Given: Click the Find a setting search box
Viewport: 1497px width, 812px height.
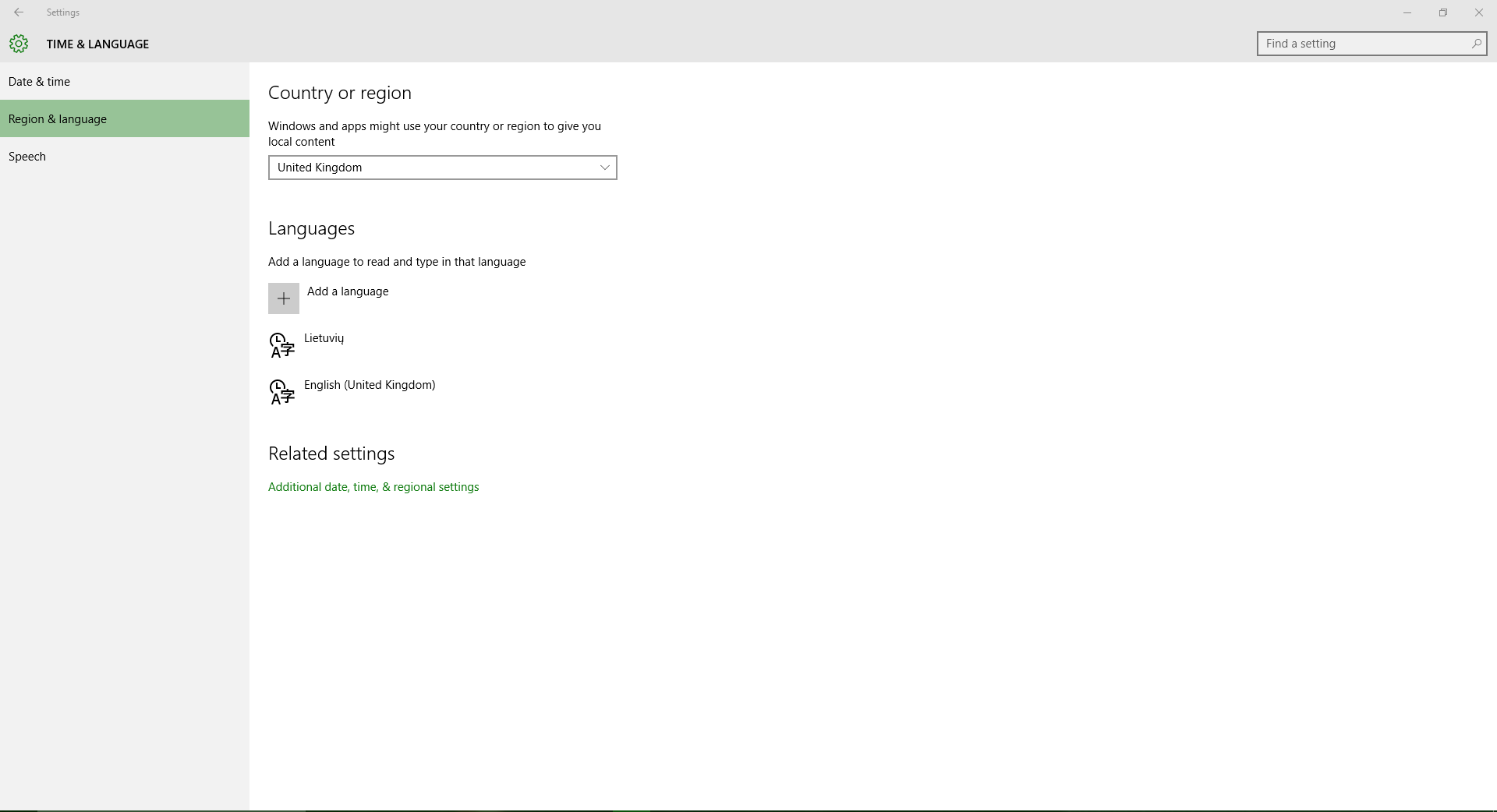Looking at the screenshot, I should click(1371, 44).
